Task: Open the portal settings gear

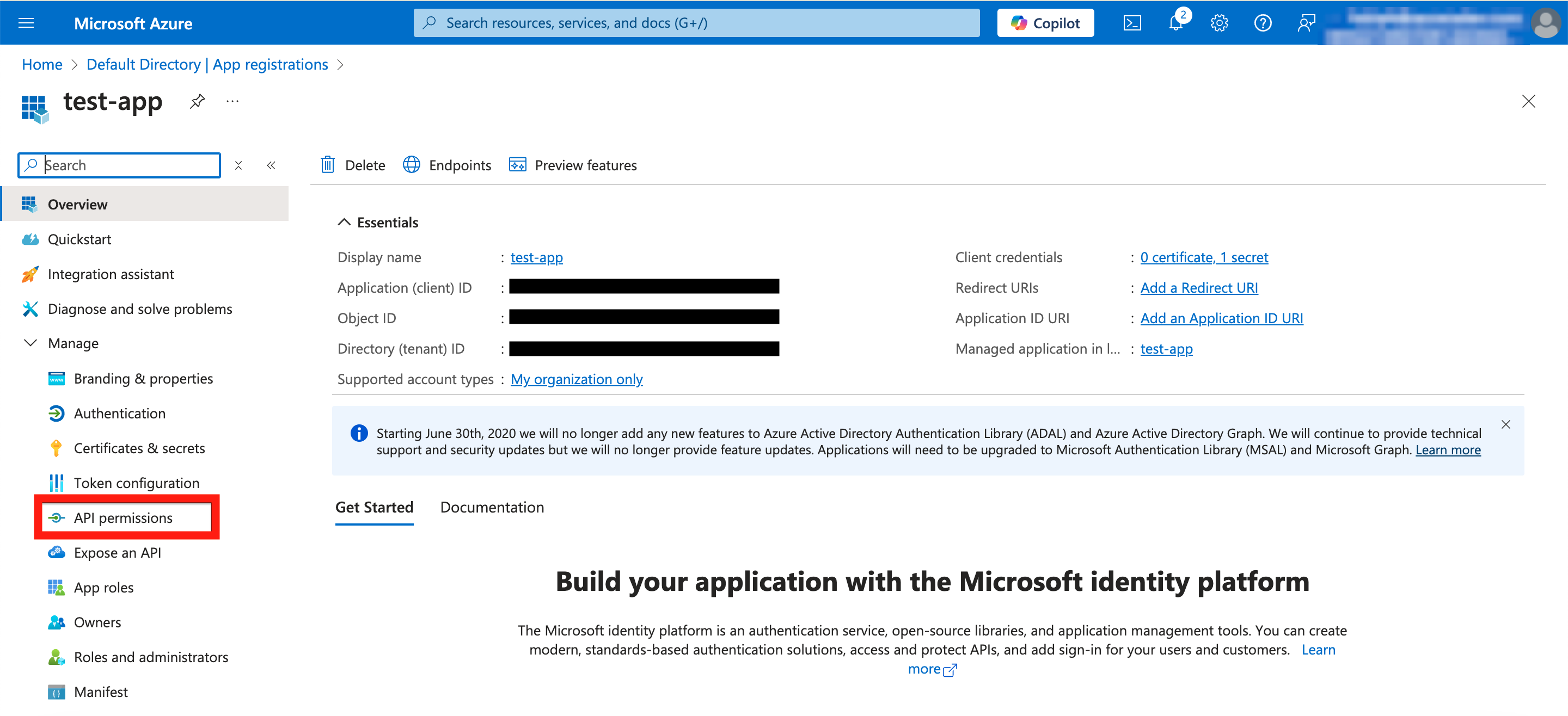Action: tap(1218, 23)
